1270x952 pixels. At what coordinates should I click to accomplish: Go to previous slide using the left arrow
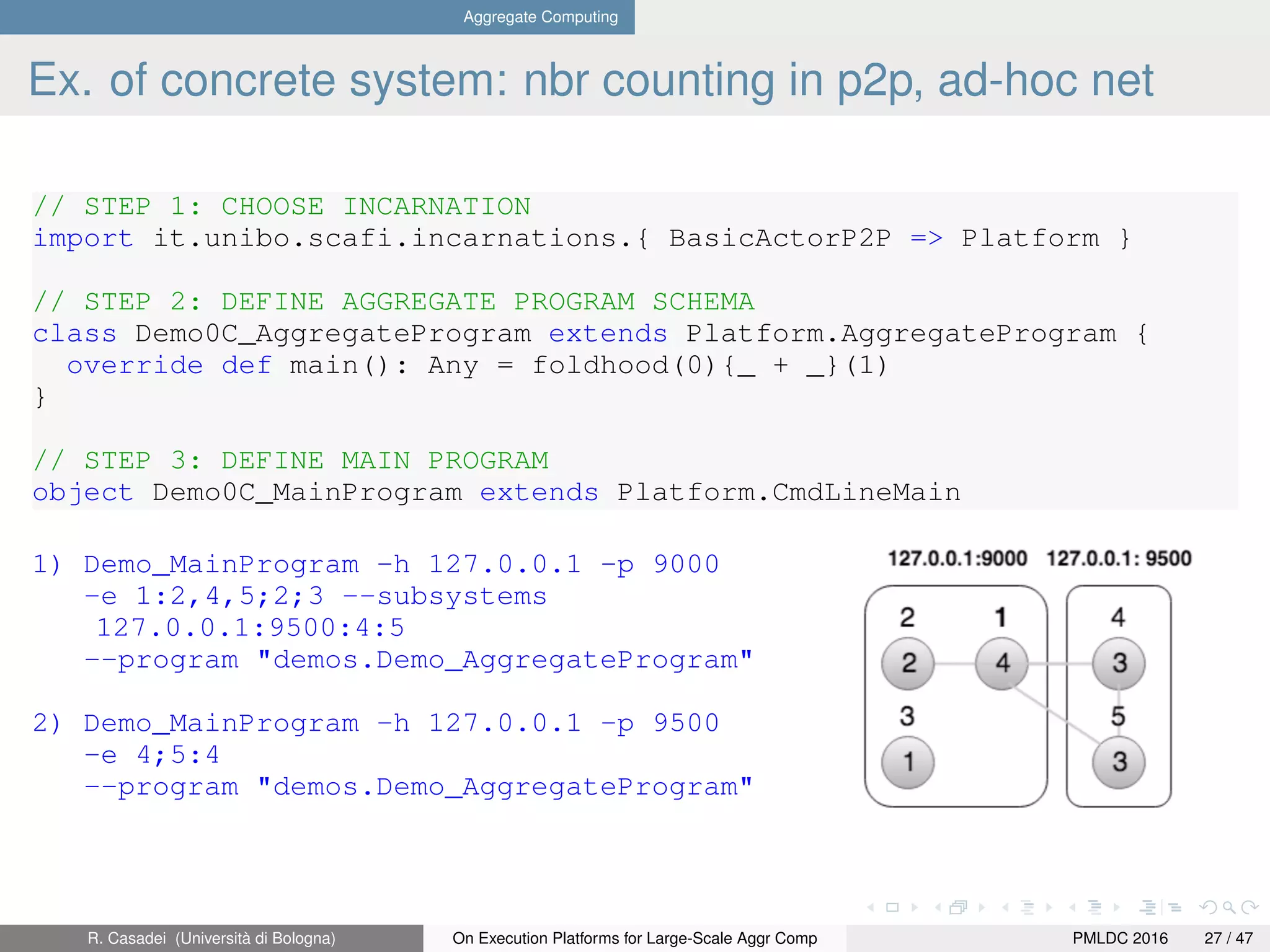pos(871,907)
